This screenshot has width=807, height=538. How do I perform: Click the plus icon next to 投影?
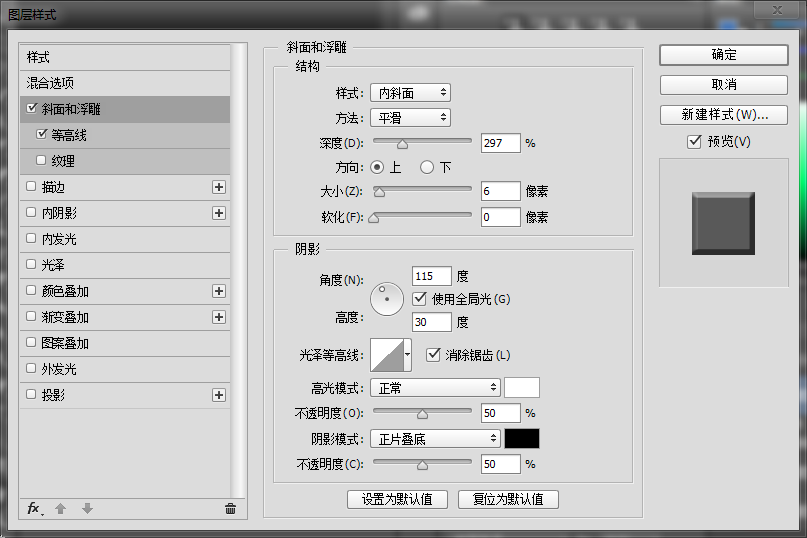(219, 395)
